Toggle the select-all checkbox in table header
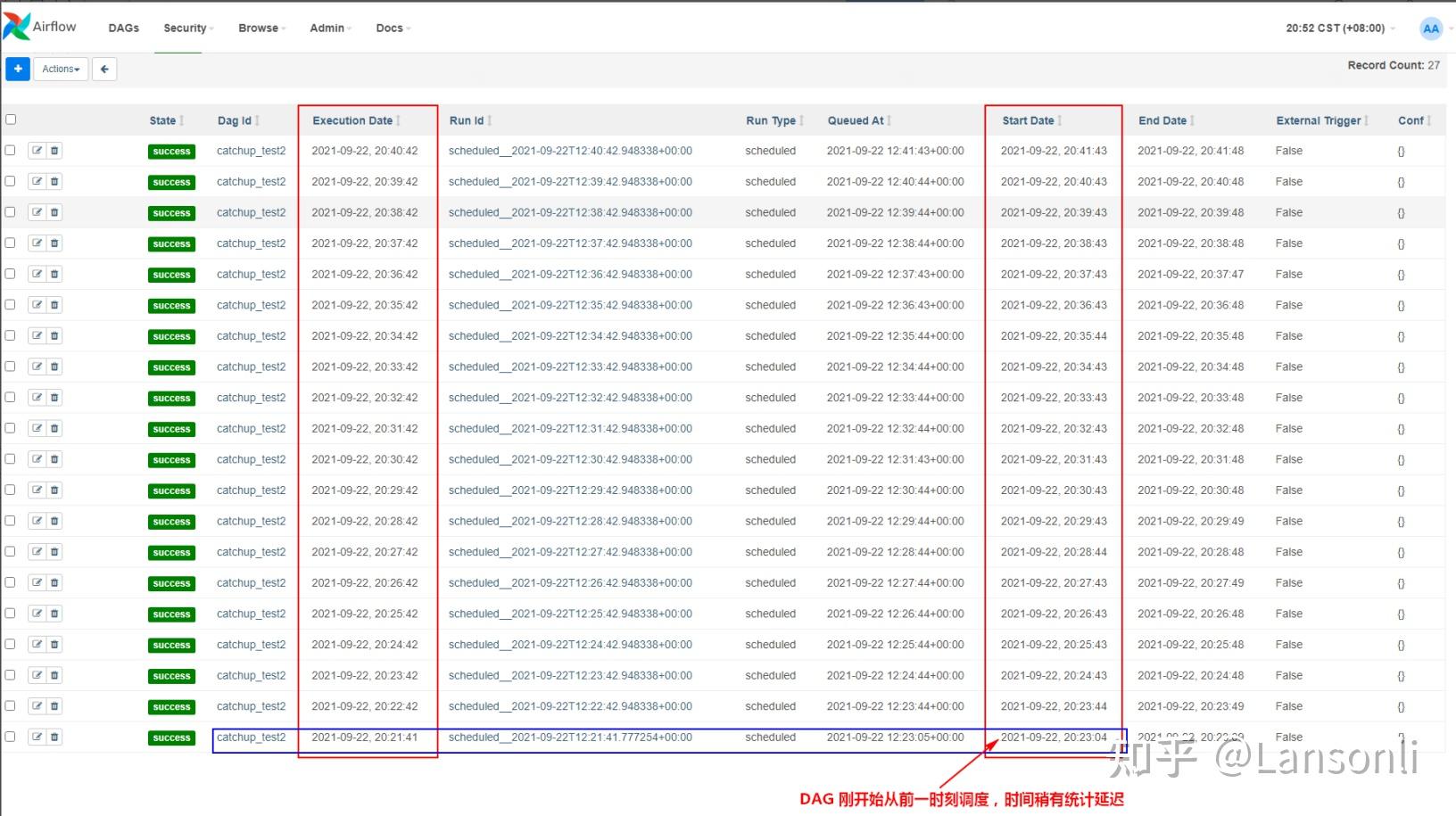 tap(11, 120)
